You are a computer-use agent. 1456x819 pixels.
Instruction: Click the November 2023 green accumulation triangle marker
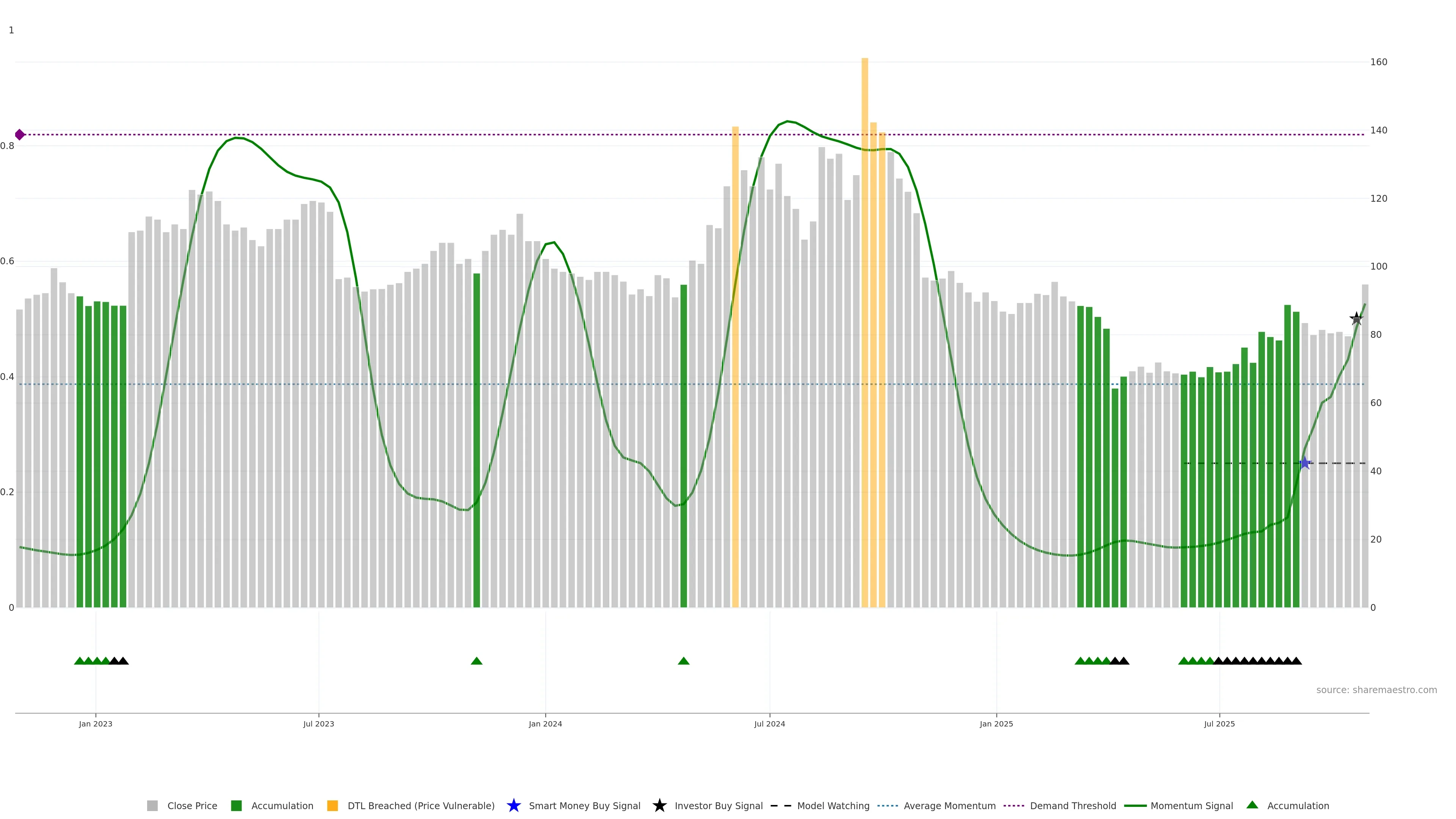477,661
